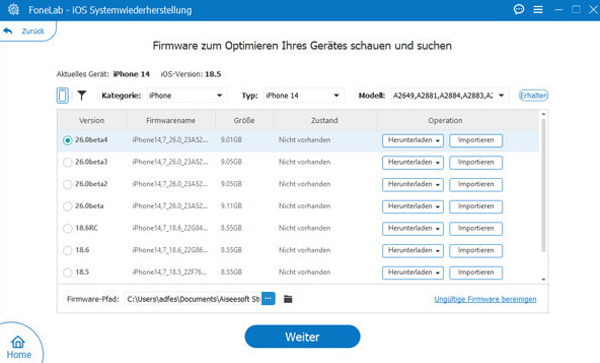Select the 18.6 firmware radio button
This screenshot has width=600, height=363.
pos(67,251)
